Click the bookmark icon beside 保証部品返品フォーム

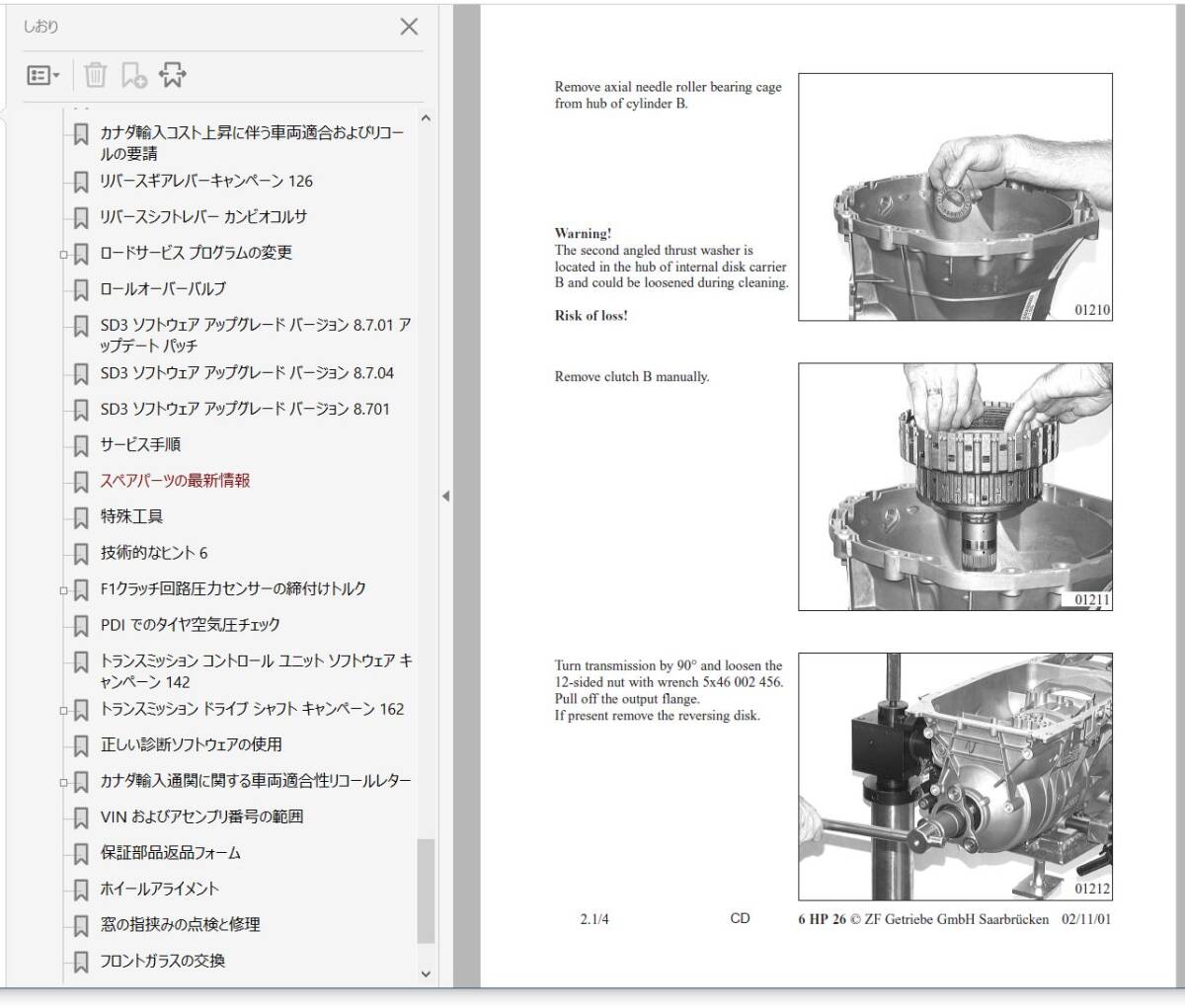click(81, 853)
